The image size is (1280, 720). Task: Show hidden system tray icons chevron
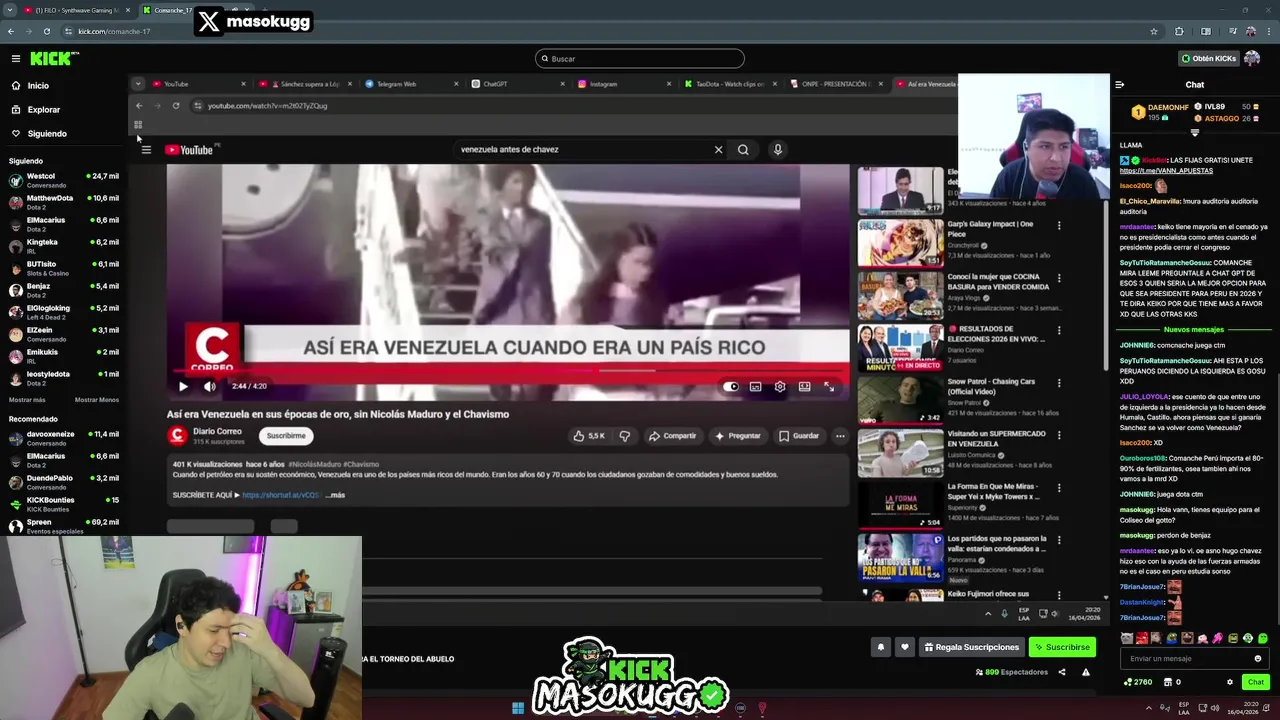(x=1148, y=708)
